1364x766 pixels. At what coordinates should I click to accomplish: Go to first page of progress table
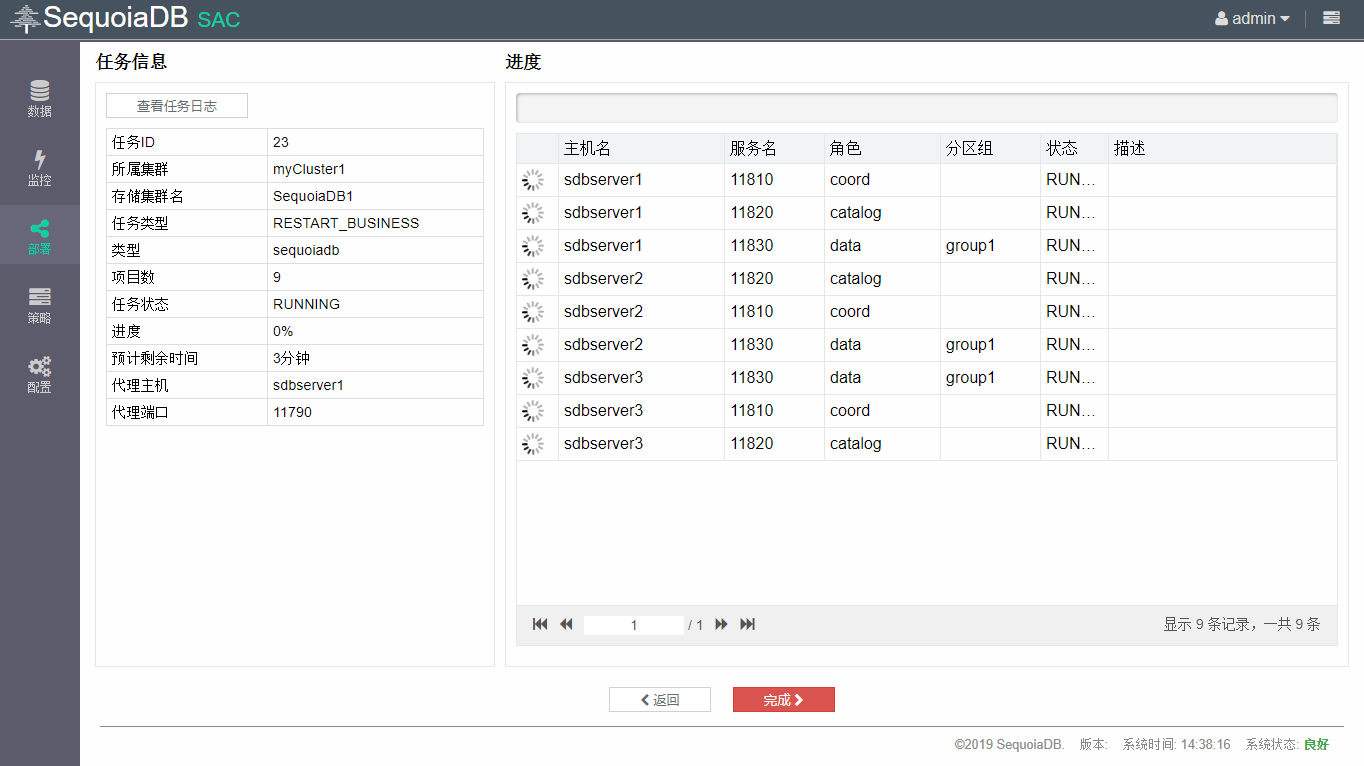[x=540, y=624]
